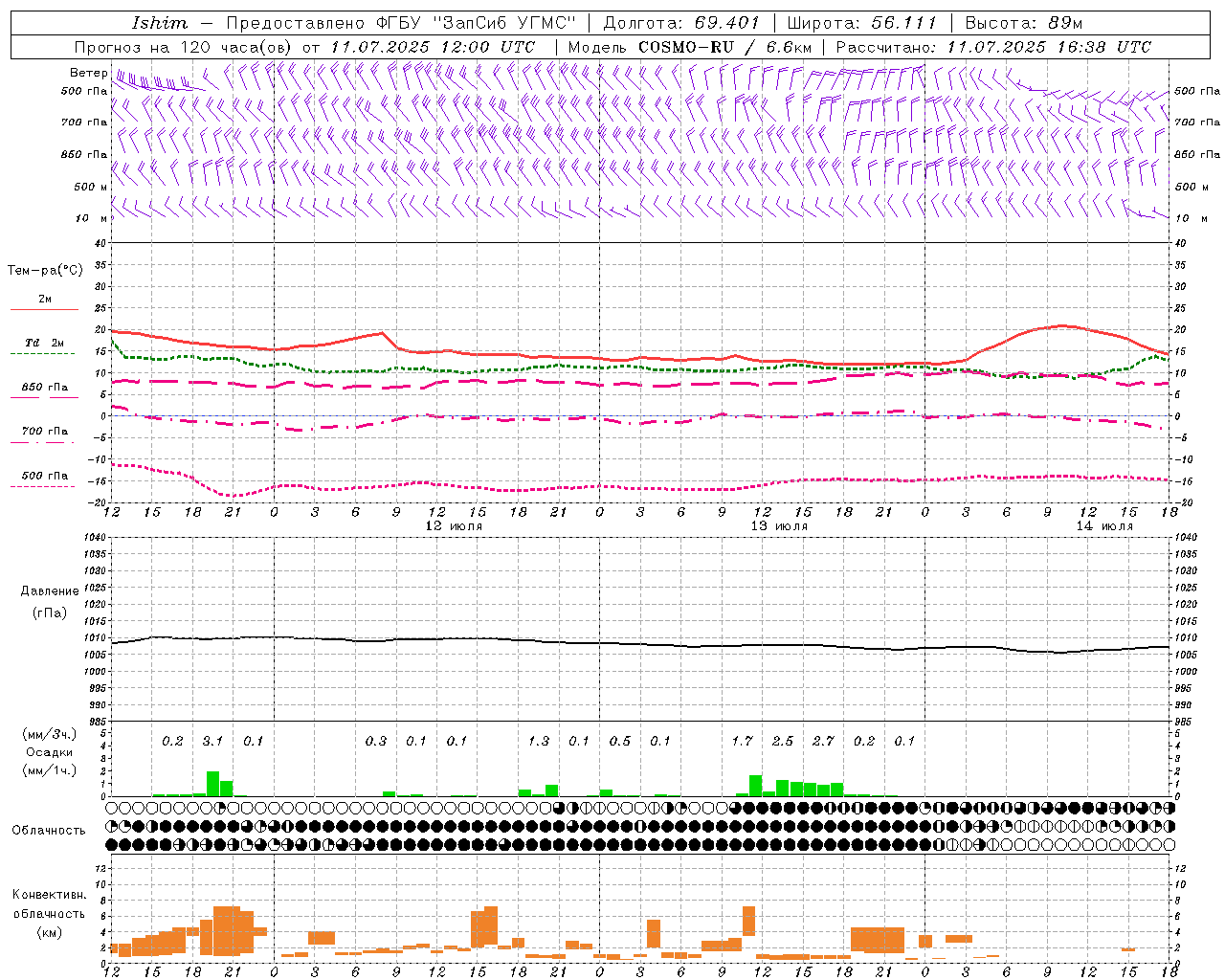Click the 3.1 precipitation value
The image size is (1225, 980).
coord(212,741)
